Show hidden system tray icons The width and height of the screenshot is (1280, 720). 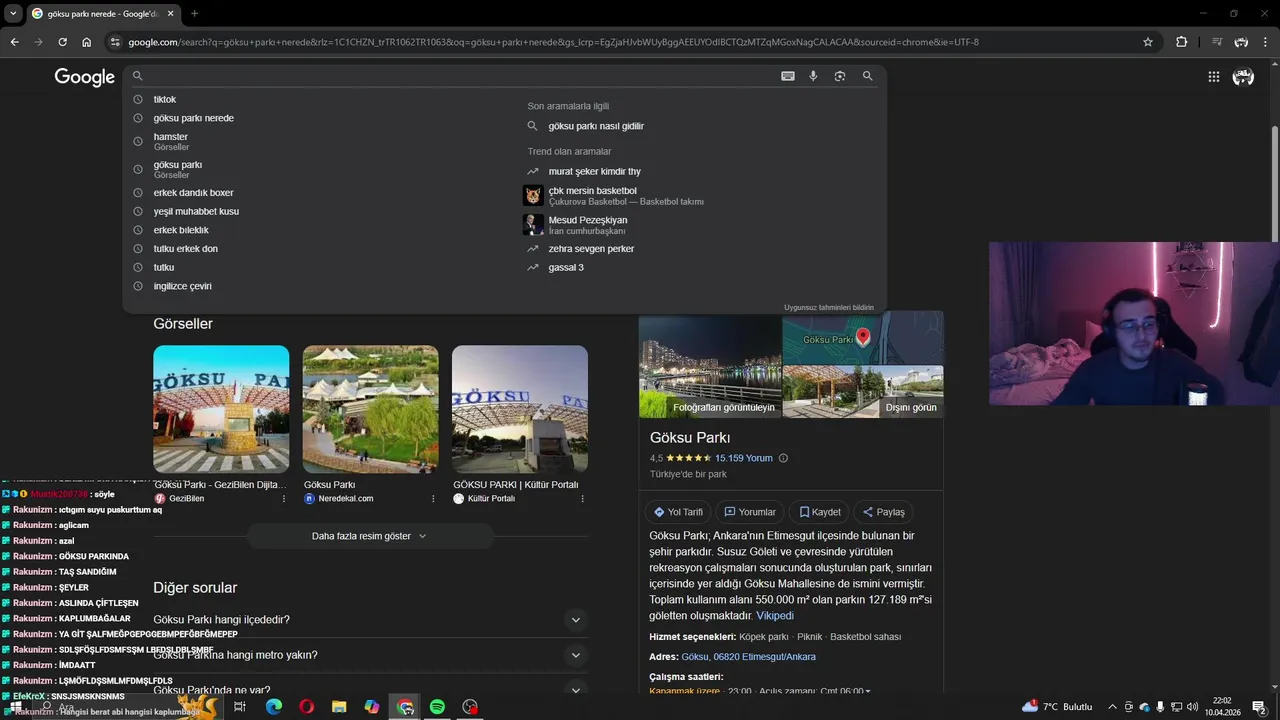coord(1112,707)
